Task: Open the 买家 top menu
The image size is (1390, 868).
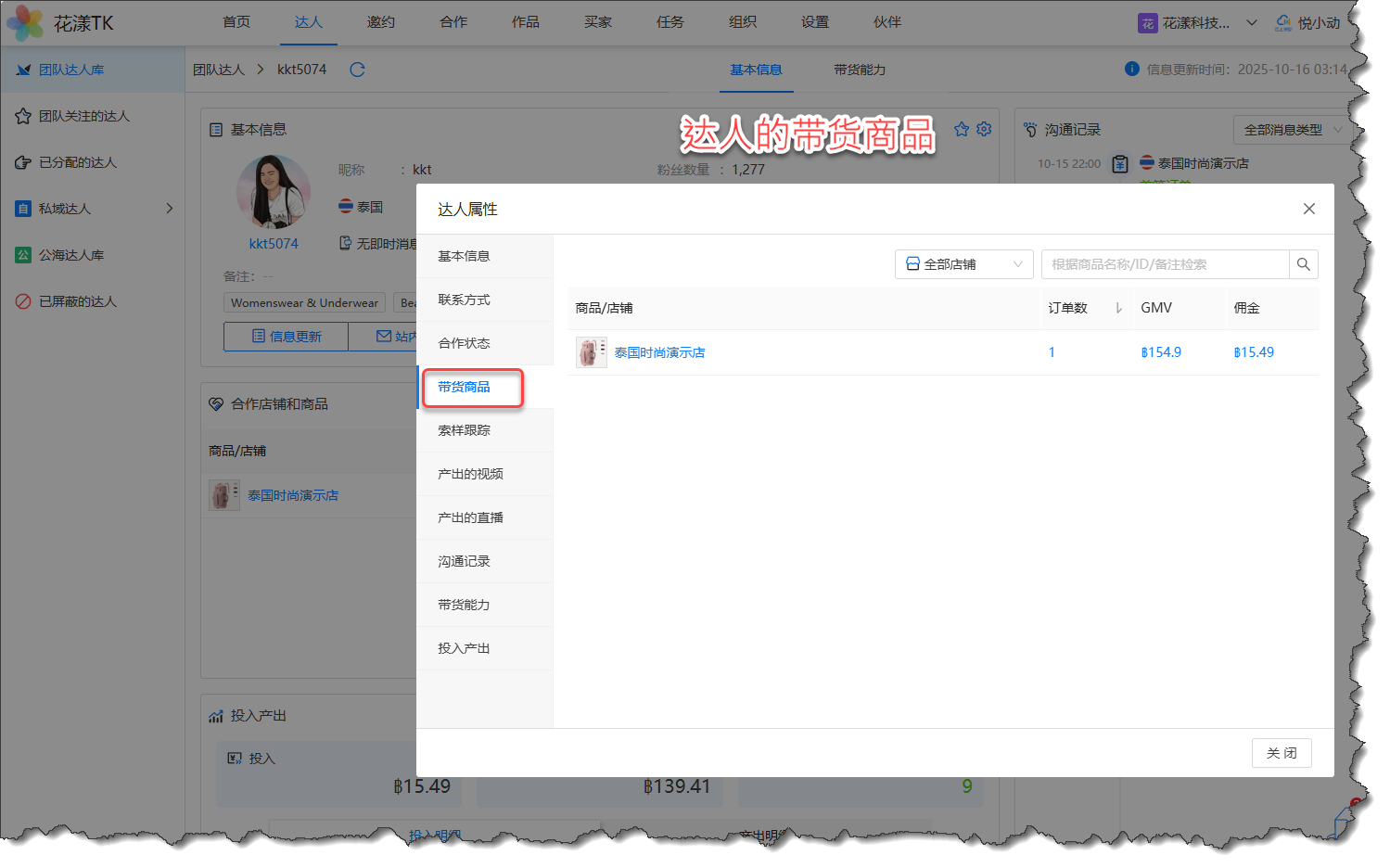Action: (x=598, y=22)
